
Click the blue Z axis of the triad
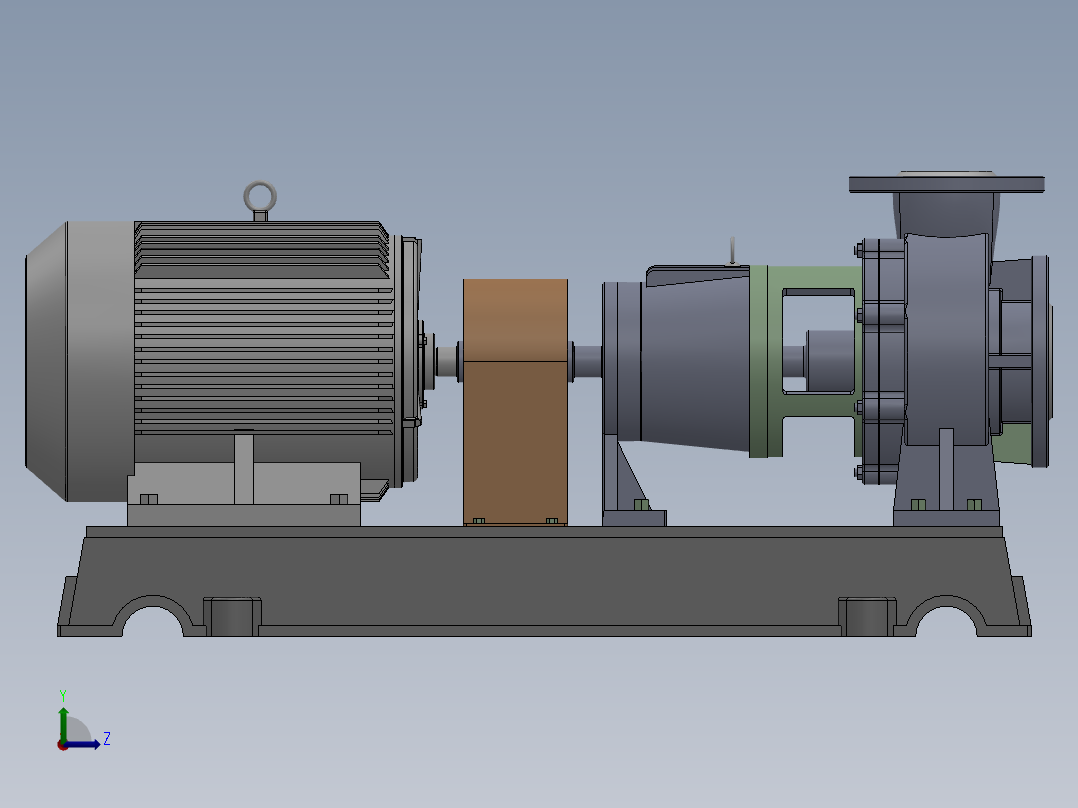[82, 744]
